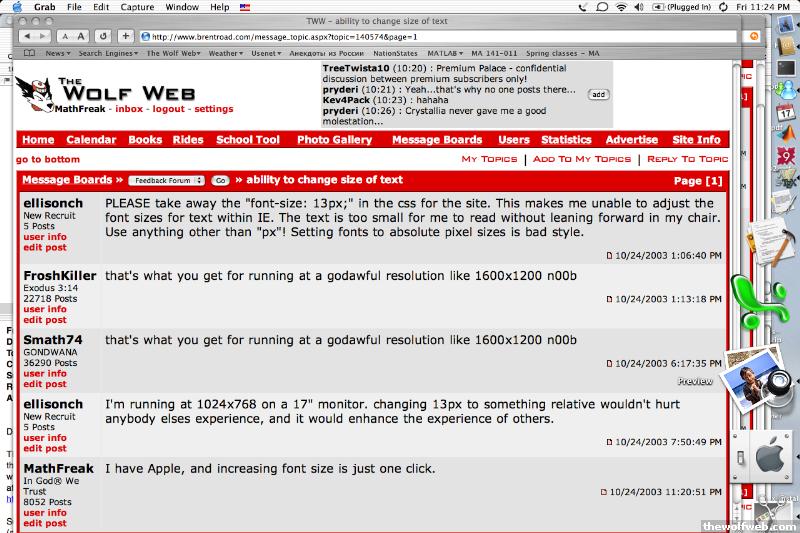The height and width of the screenshot is (533, 800).
Task: Open the Edit menu
Action: click(101, 7)
